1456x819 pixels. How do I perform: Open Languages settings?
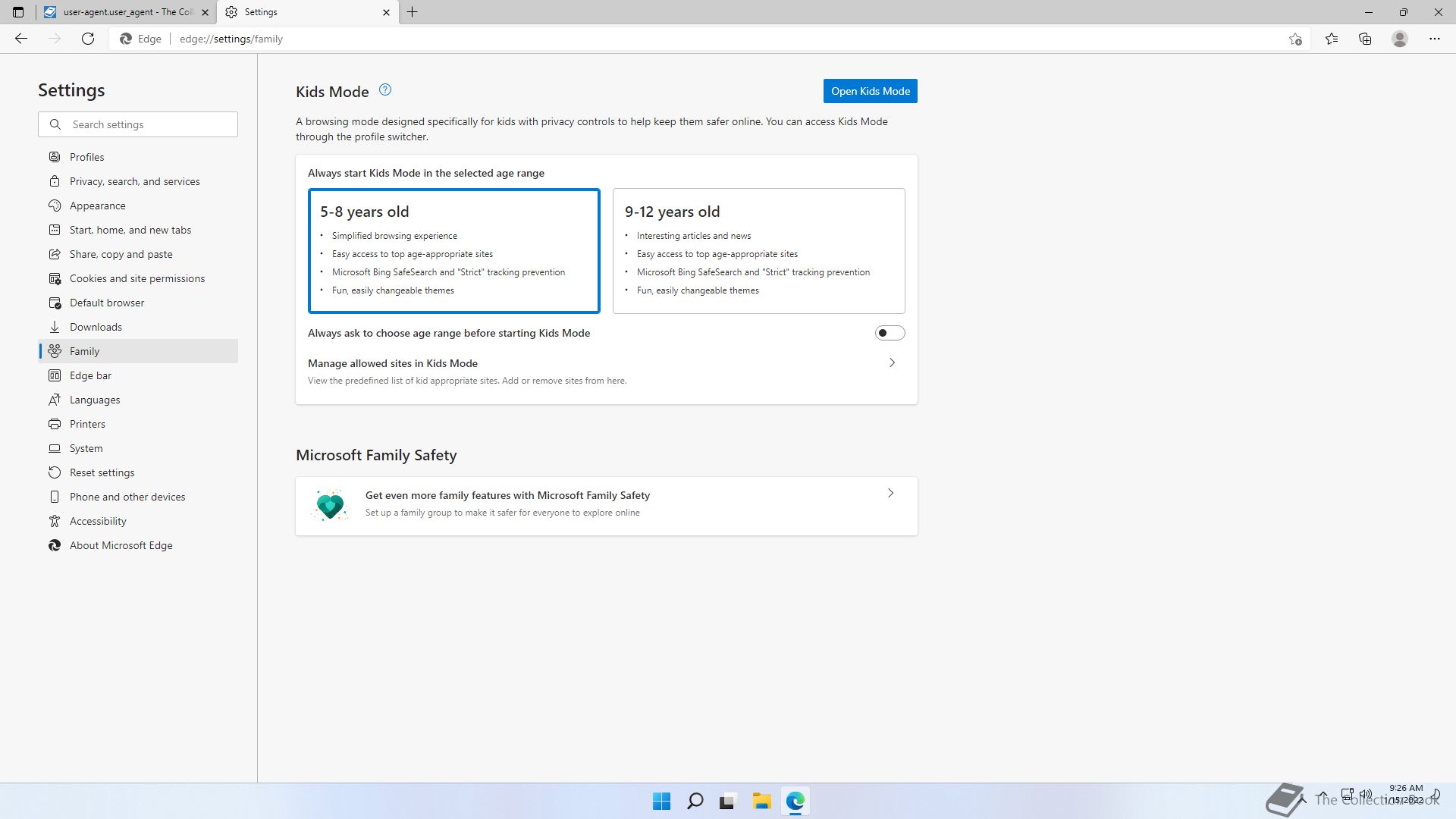pyautogui.click(x=138, y=400)
